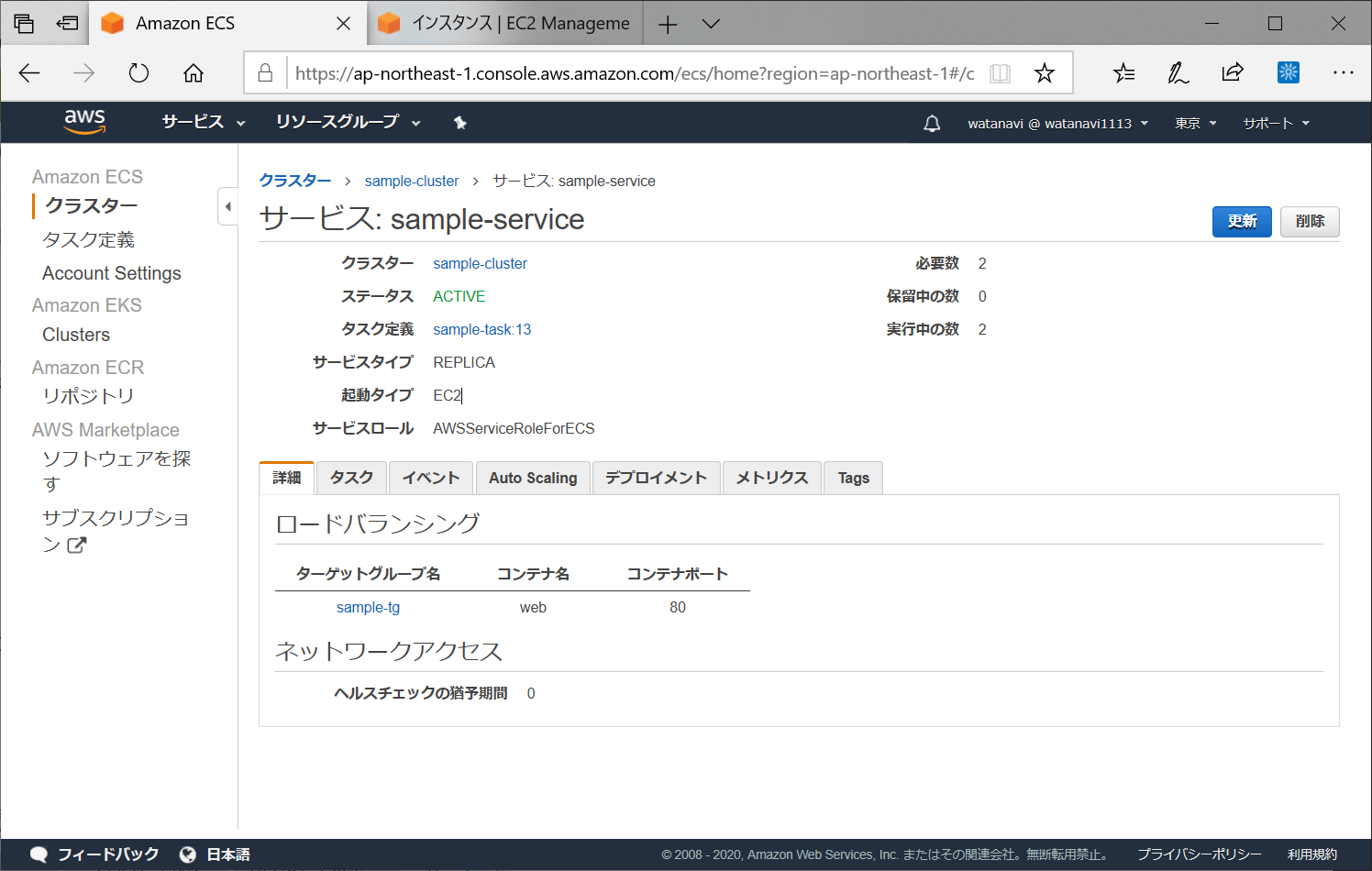Open Clusters under Amazon EKS
This screenshot has width=1372, height=871.
(76, 335)
